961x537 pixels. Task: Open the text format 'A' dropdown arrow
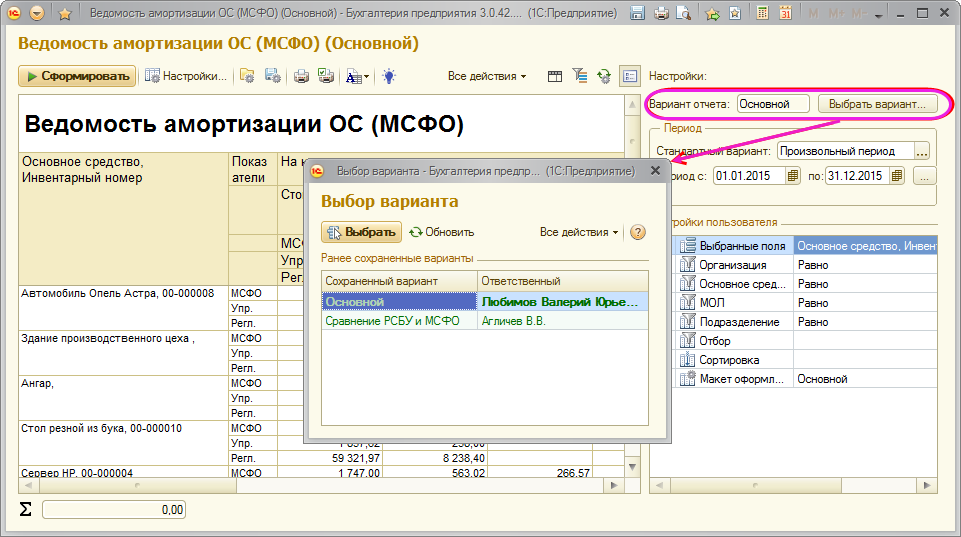click(x=366, y=76)
